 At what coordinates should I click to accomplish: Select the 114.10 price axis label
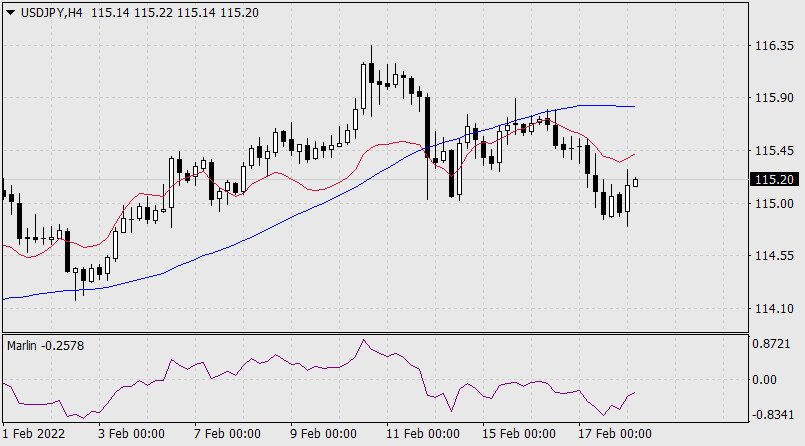point(774,308)
